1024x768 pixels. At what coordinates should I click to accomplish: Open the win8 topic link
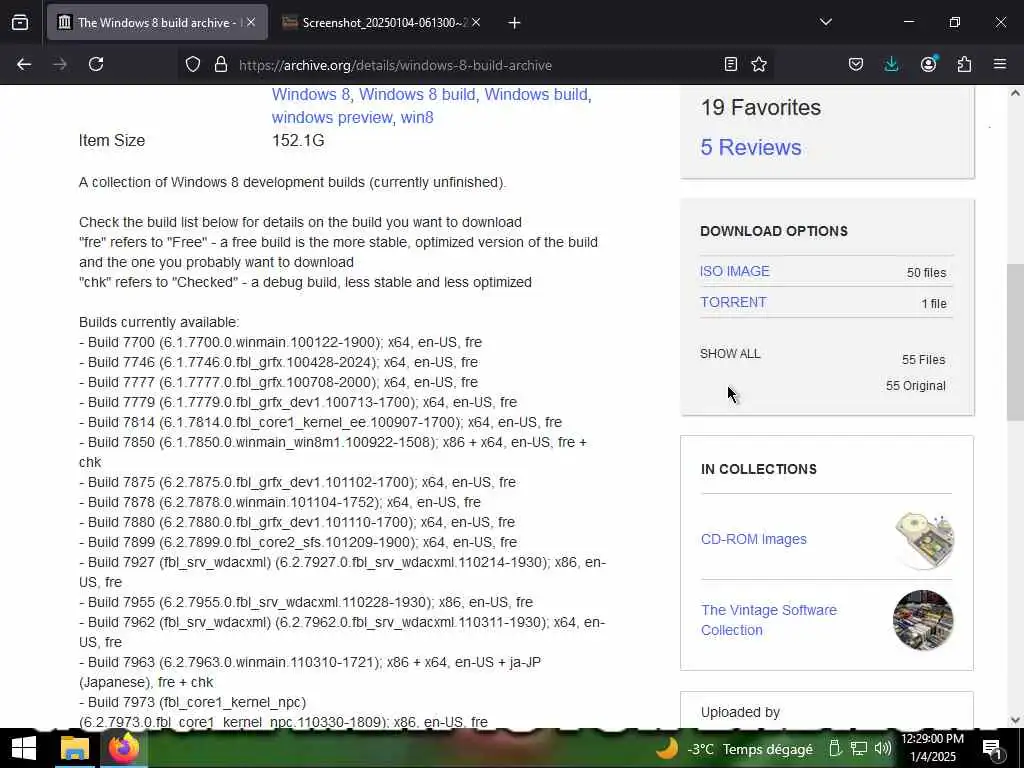pyautogui.click(x=417, y=118)
